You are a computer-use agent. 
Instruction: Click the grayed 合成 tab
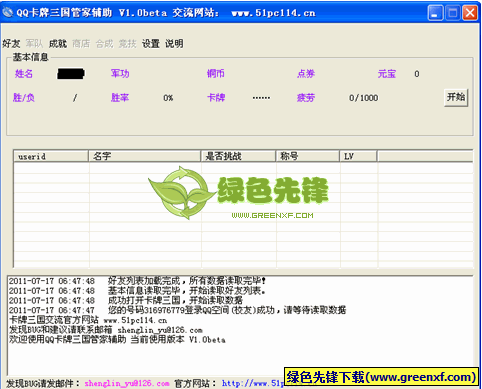(104, 44)
